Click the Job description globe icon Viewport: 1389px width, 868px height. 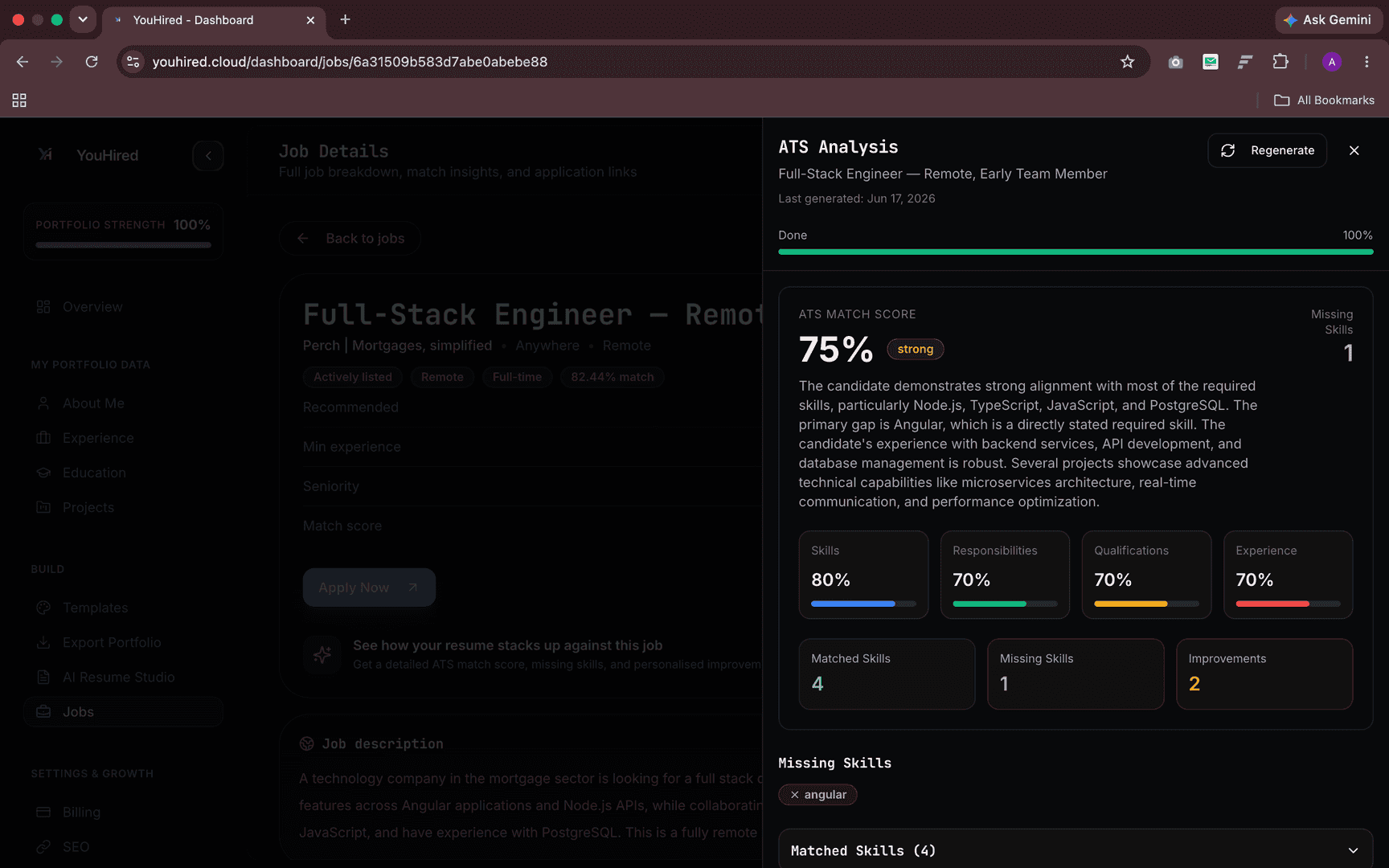coord(306,743)
